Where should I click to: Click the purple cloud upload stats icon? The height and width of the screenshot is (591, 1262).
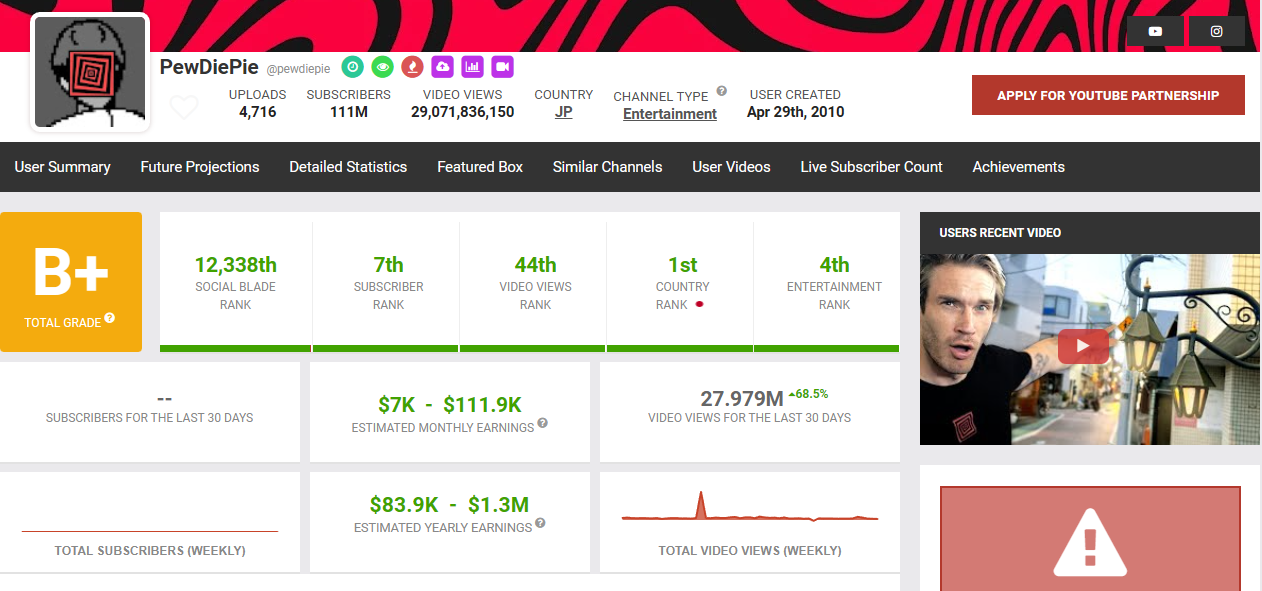pos(442,66)
